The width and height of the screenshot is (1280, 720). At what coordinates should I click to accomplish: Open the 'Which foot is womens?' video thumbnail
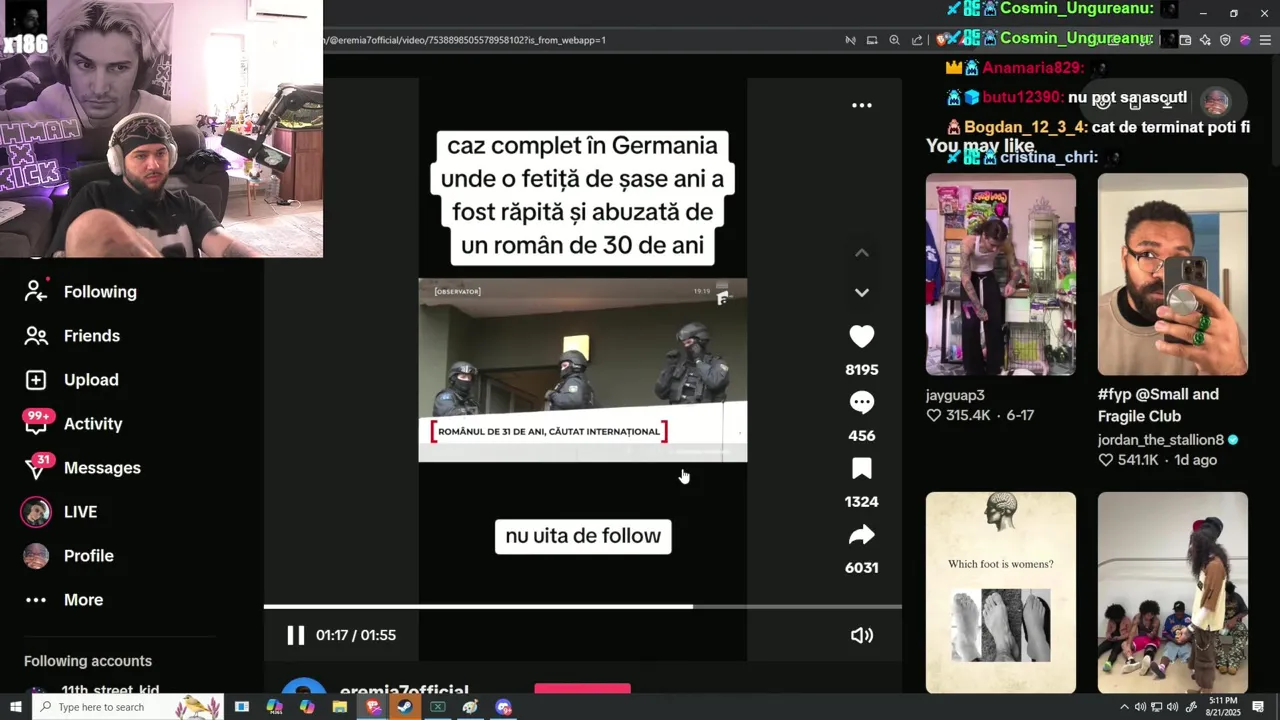pos(1000,593)
